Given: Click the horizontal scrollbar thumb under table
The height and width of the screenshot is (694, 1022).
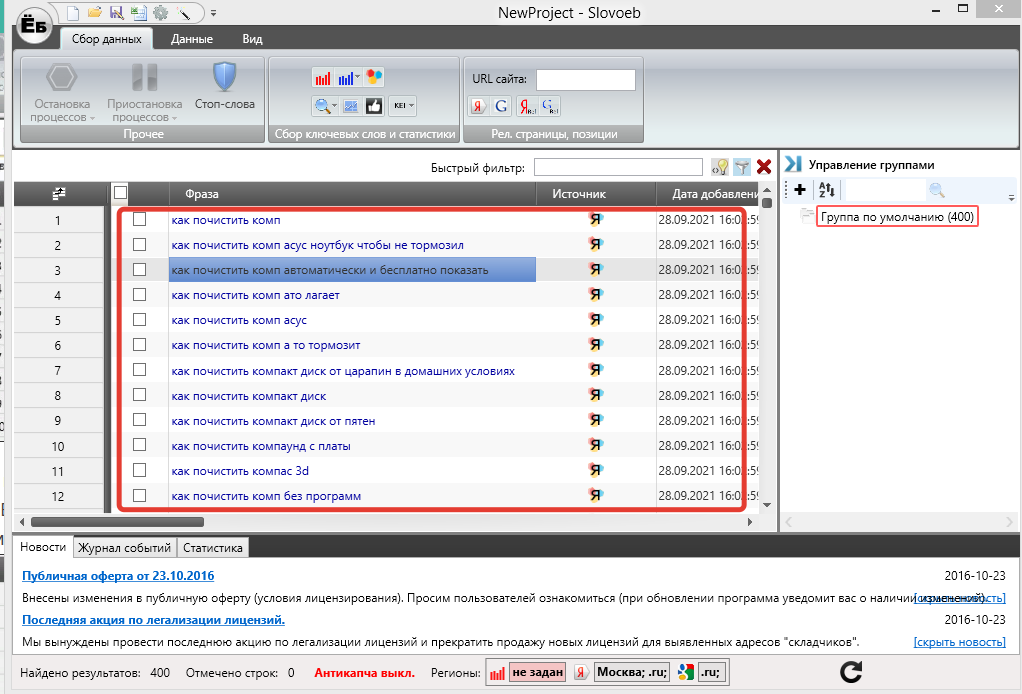Looking at the screenshot, I should [117, 521].
